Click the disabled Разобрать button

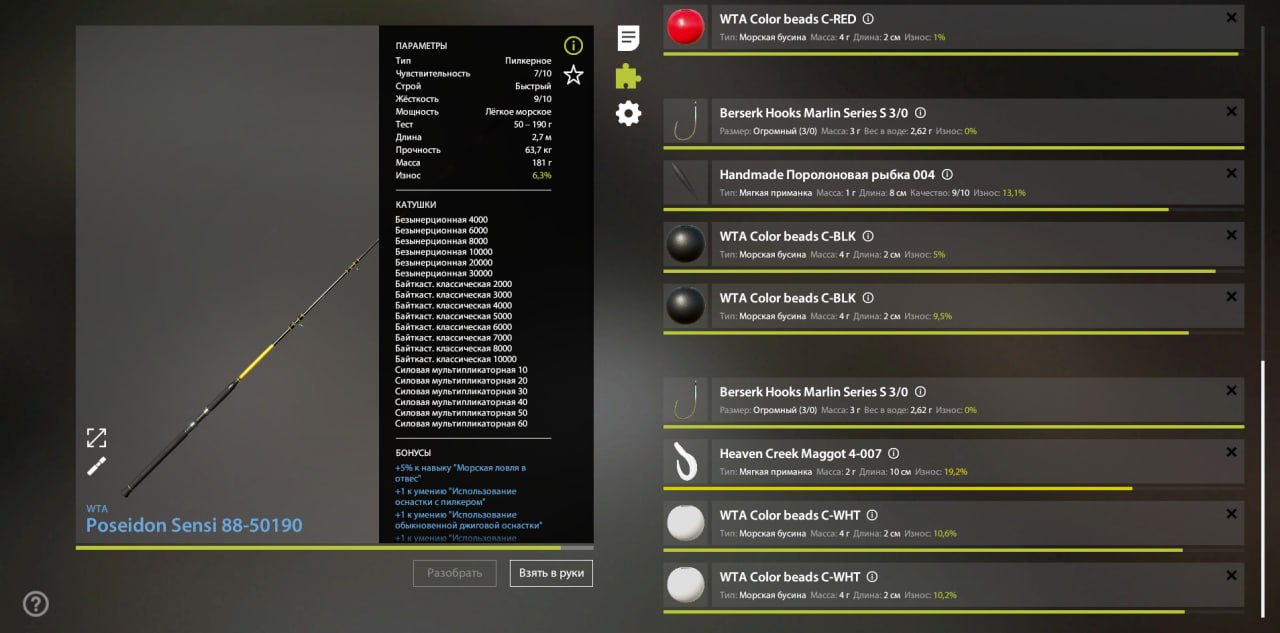455,573
